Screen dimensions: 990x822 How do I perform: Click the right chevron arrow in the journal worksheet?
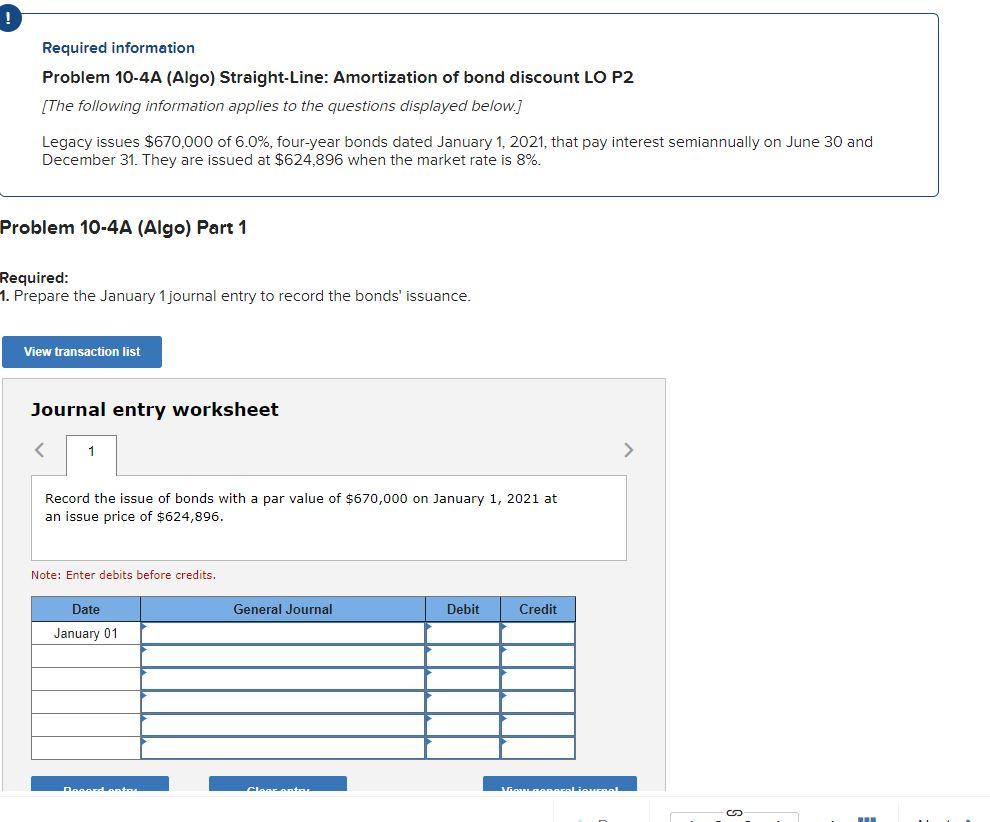(629, 450)
